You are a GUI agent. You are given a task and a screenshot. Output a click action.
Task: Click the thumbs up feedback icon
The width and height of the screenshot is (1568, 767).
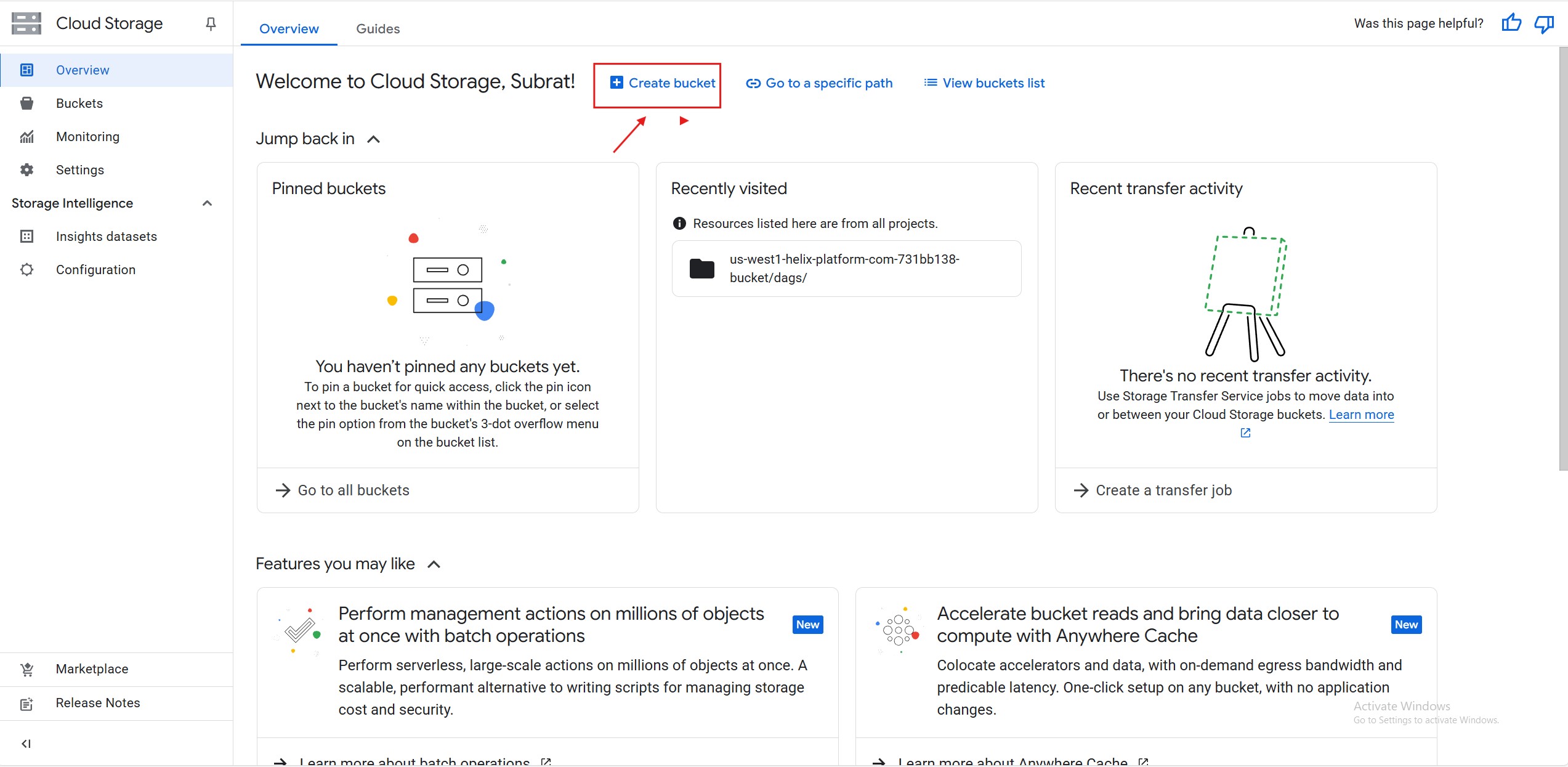1511,23
